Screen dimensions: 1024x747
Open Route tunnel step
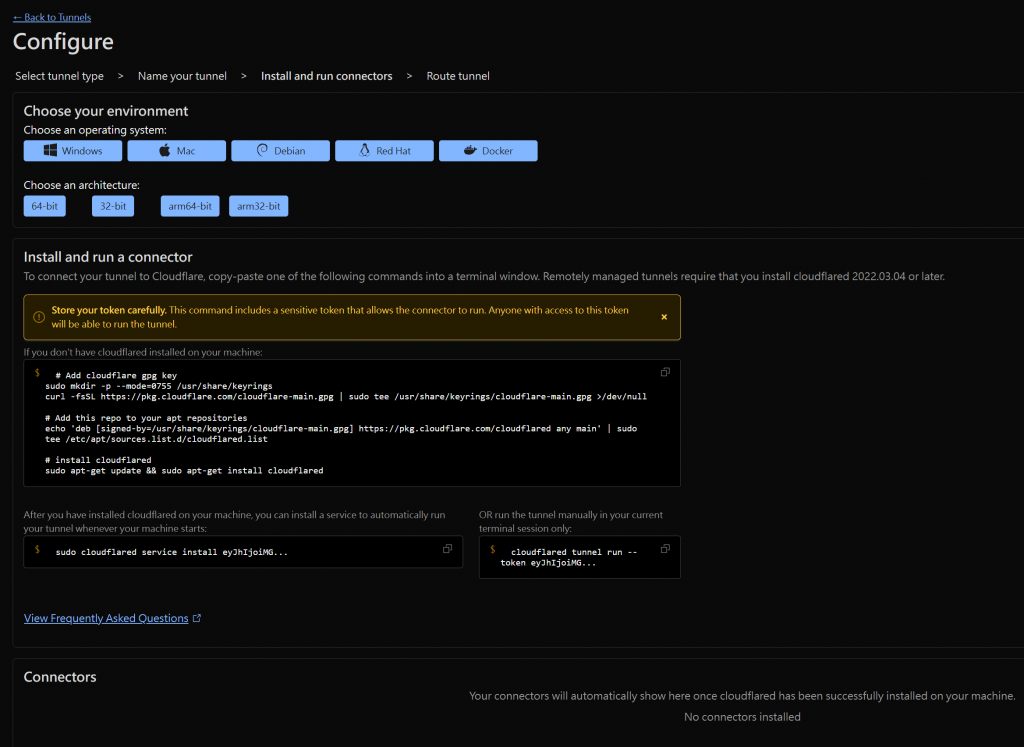[x=458, y=76]
